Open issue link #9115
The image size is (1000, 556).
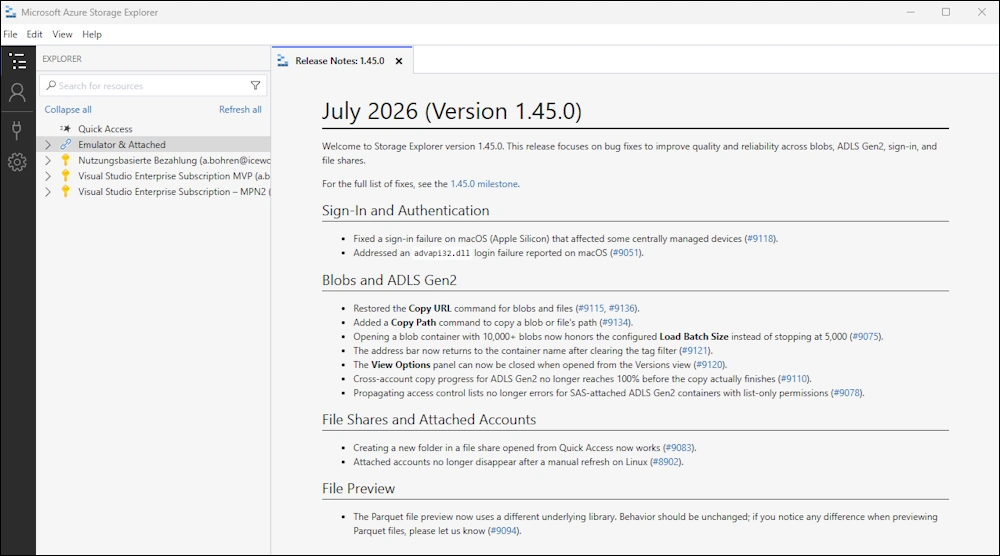tap(591, 308)
